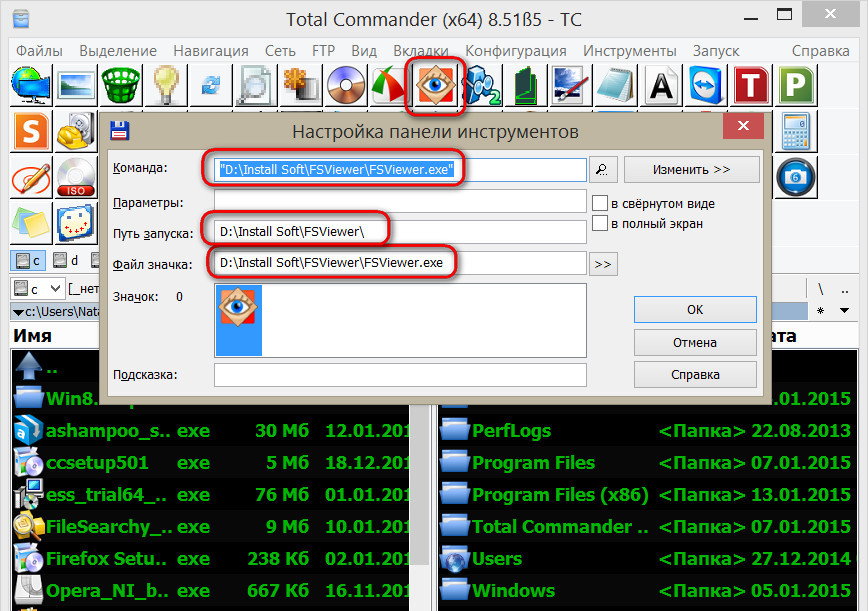
Task: Click into the Файл значка field
Action: click(x=400, y=263)
